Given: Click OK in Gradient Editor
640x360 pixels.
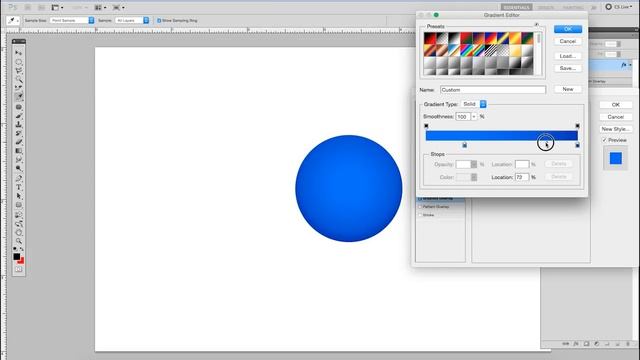Looking at the screenshot, I should [568, 29].
